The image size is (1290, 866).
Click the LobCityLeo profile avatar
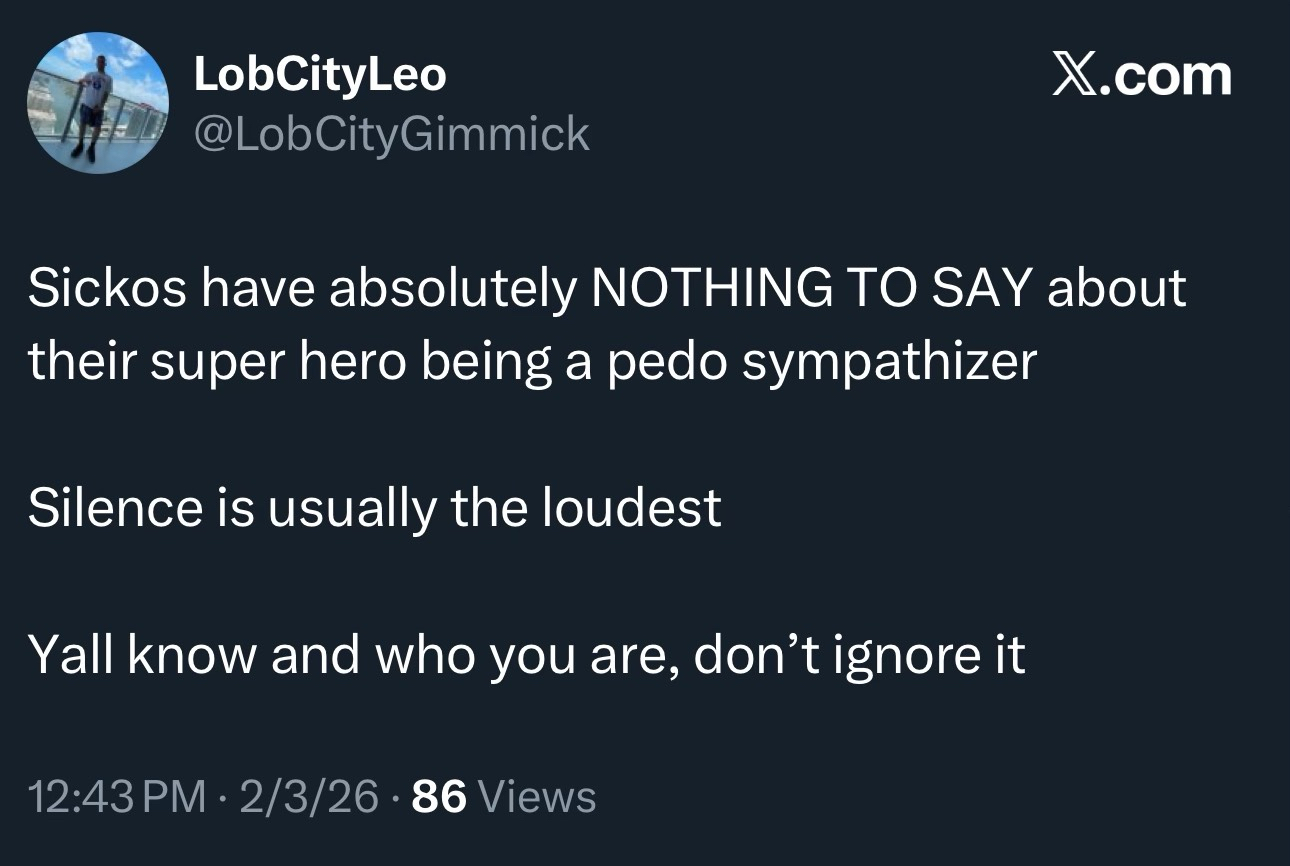[98, 103]
